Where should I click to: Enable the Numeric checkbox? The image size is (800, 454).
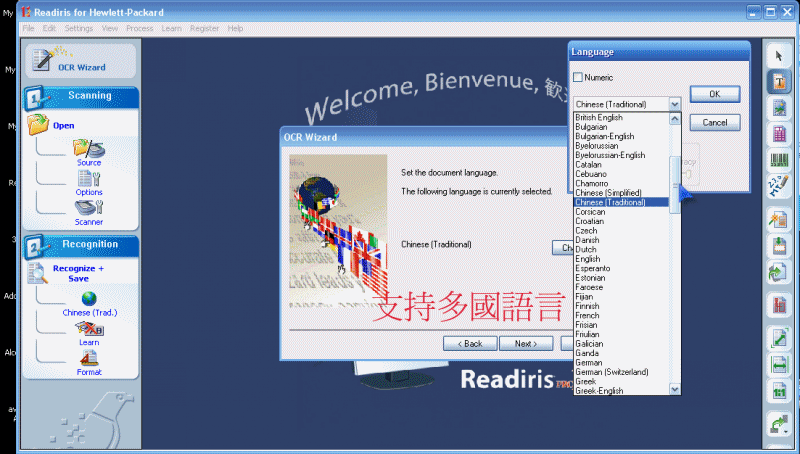(578, 78)
